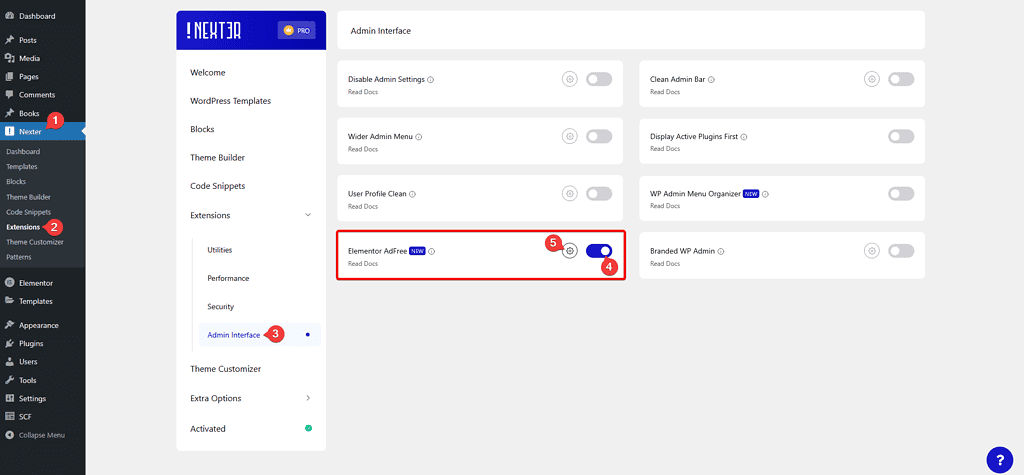The width and height of the screenshot is (1024, 475).
Task: Collapse the Extensions section chevron
Action: click(308, 215)
